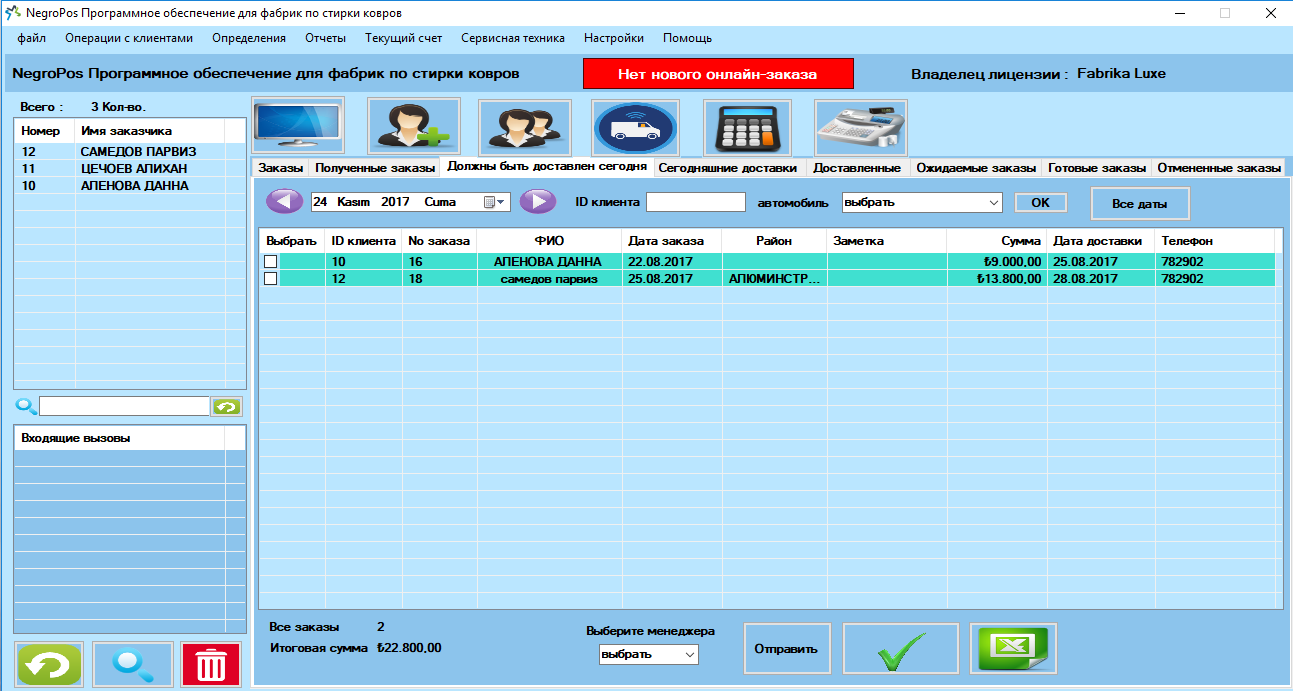Viewport: 1293px width, 691px height.
Task: Select customer САМЕДОВ ПАРВИЗ in the list
Action: (x=129, y=152)
